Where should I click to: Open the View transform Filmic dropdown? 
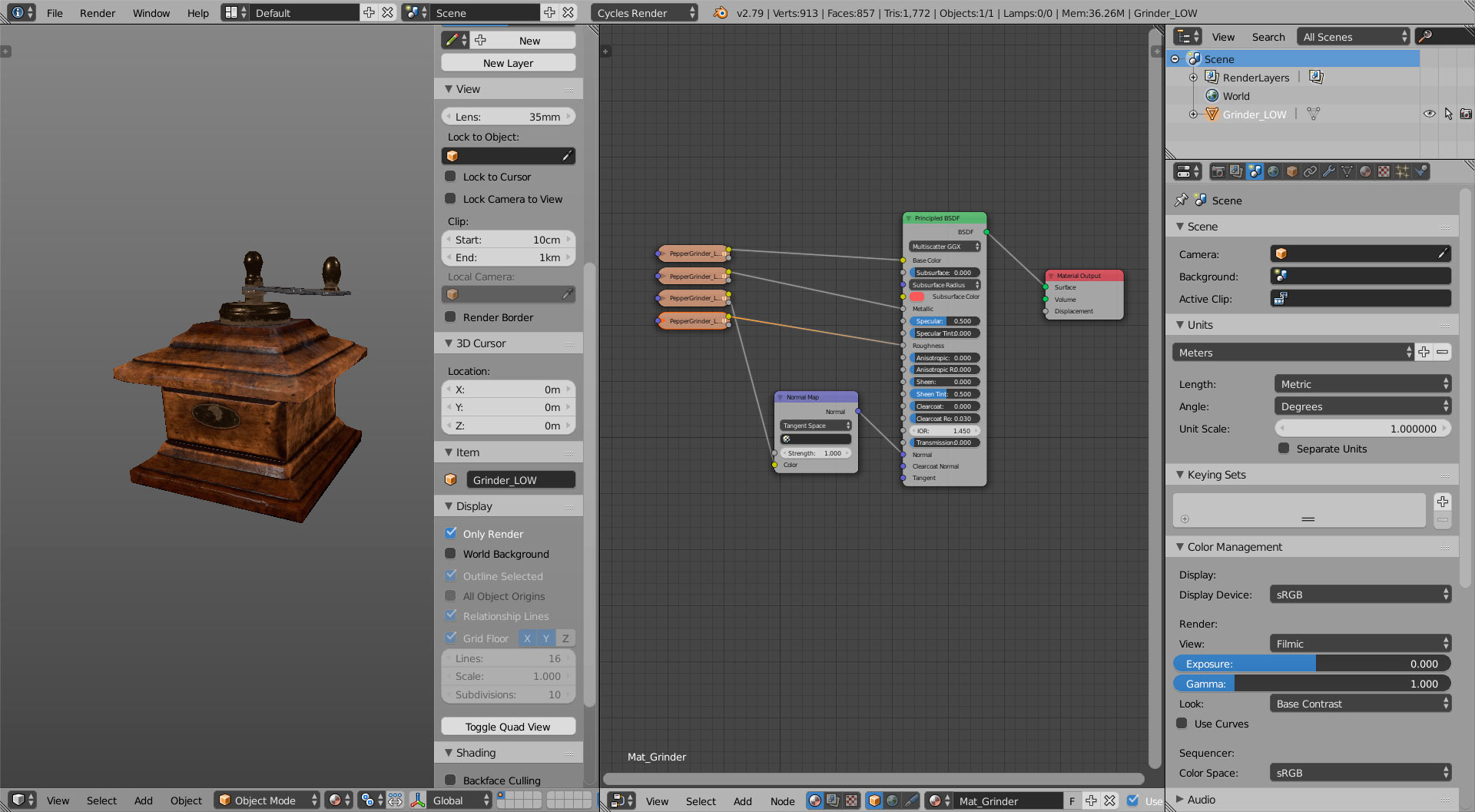pyautogui.click(x=1361, y=644)
